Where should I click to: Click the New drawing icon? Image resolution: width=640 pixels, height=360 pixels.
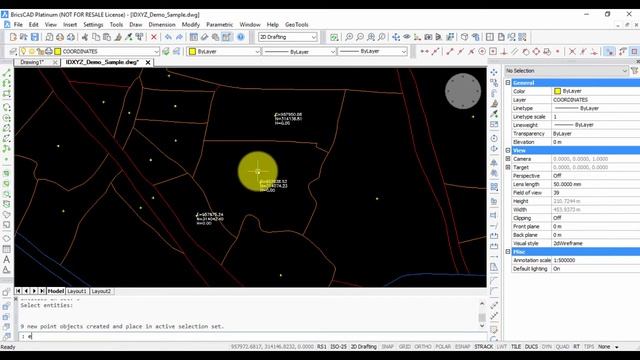click(13, 37)
